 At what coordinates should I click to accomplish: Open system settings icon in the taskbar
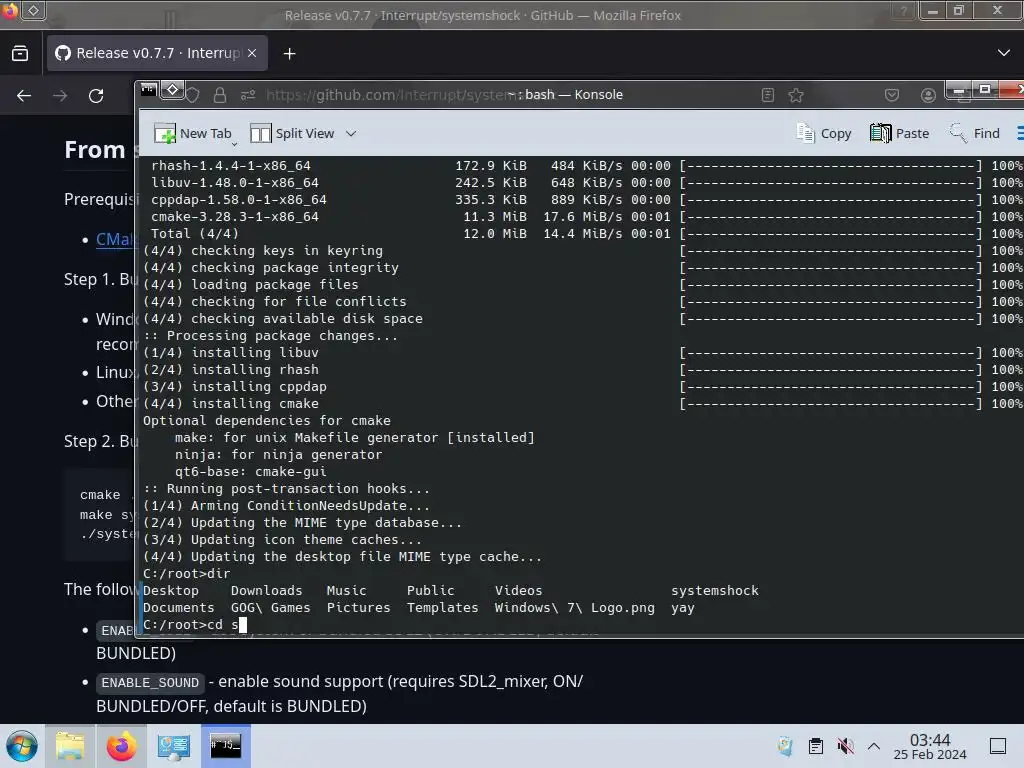coord(174,746)
